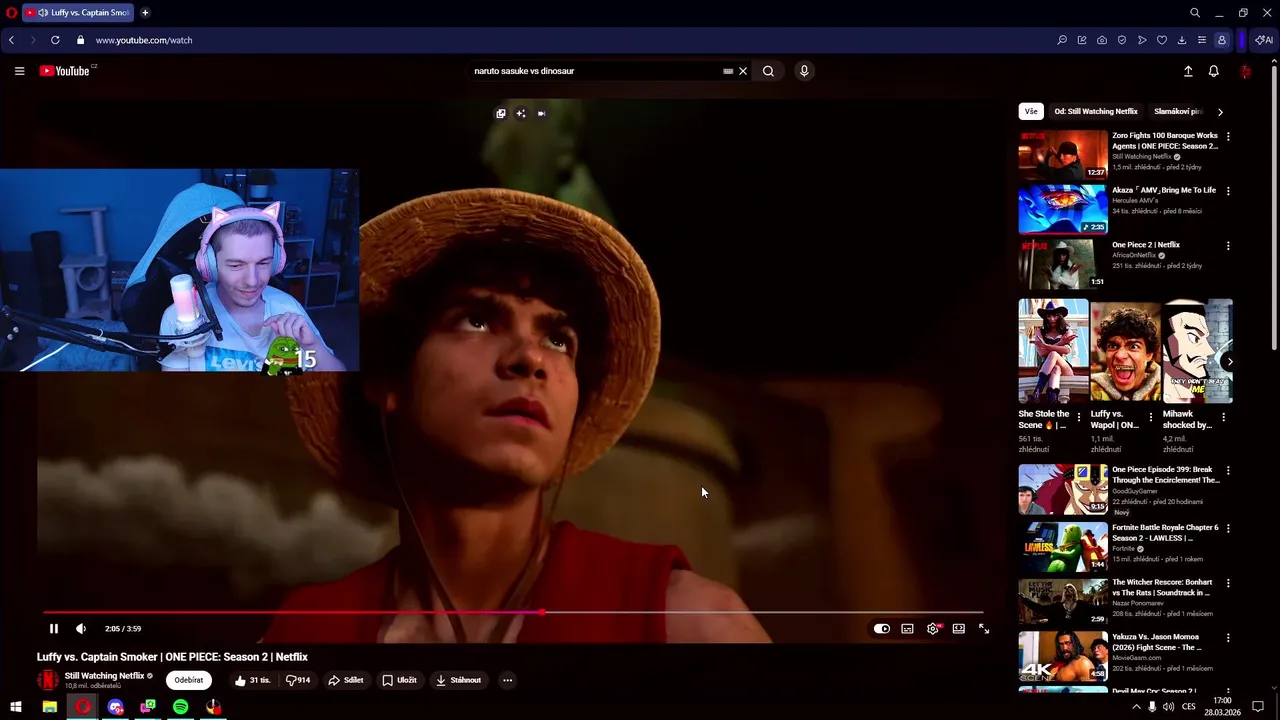The image size is (1280, 720).
Task: Open YouTube notifications bell
Action: click(x=1214, y=71)
